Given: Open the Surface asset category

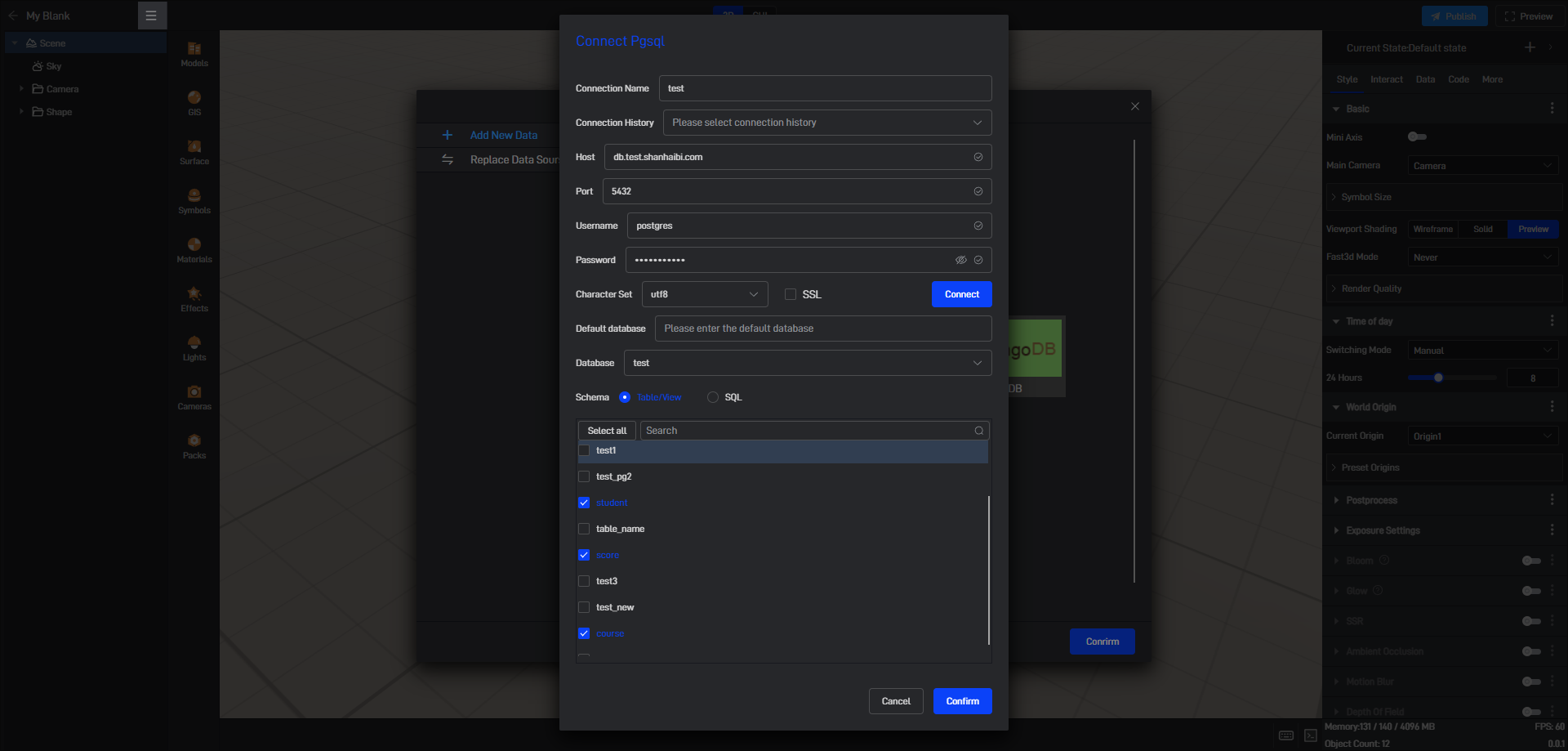Looking at the screenshot, I should [x=194, y=152].
